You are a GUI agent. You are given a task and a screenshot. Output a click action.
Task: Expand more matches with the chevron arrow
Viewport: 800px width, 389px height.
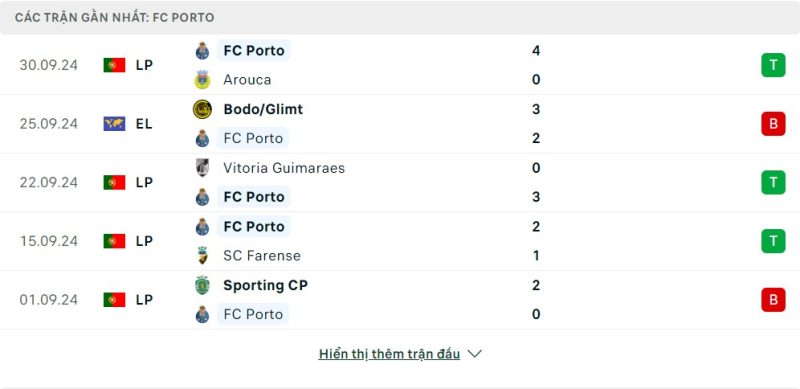(x=474, y=354)
